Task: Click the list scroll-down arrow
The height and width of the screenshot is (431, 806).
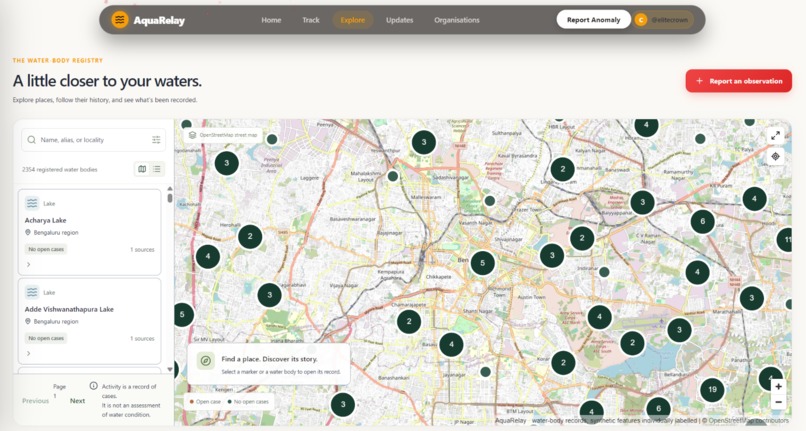Action: [x=170, y=369]
